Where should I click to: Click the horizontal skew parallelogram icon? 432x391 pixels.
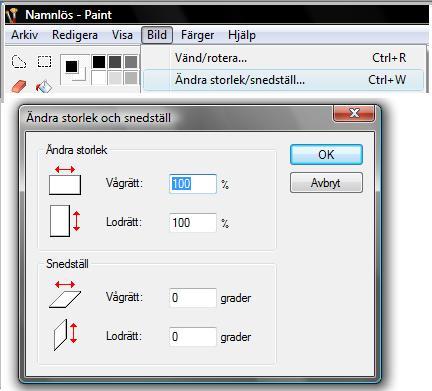point(65,294)
